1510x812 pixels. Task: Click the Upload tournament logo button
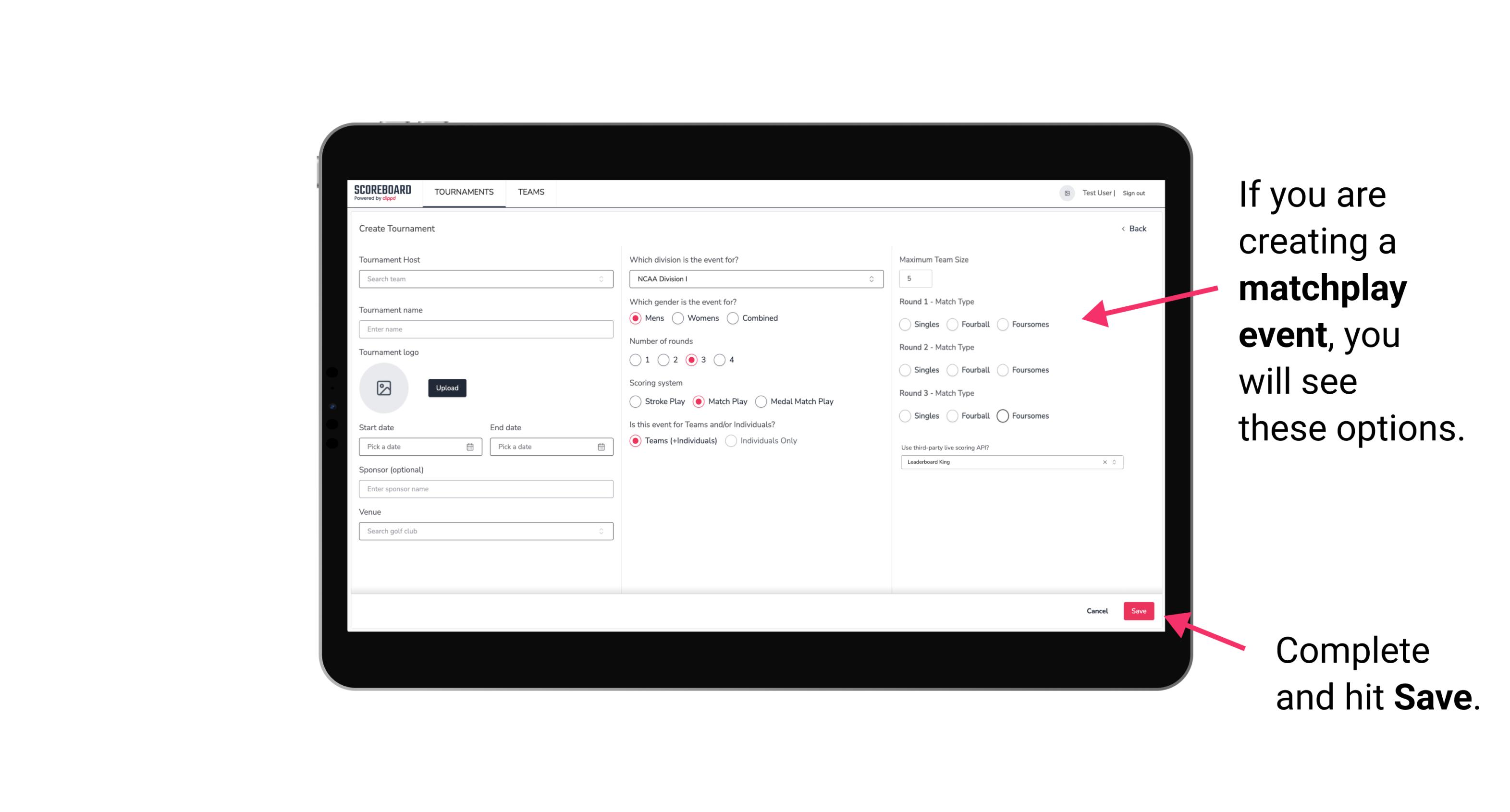pos(448,388)
